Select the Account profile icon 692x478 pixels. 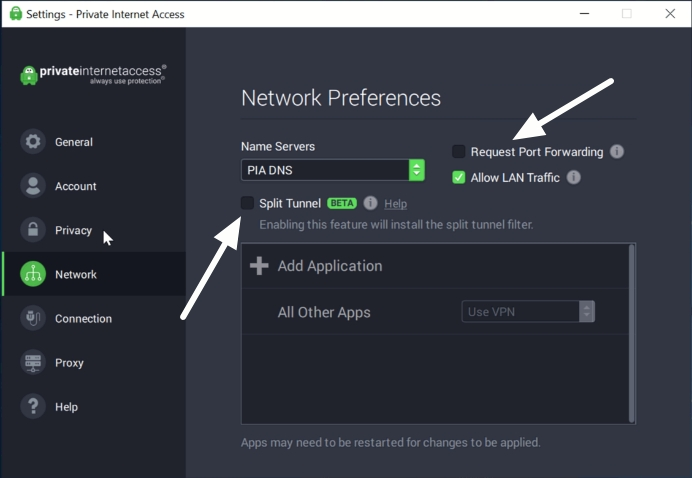point(33,186)
